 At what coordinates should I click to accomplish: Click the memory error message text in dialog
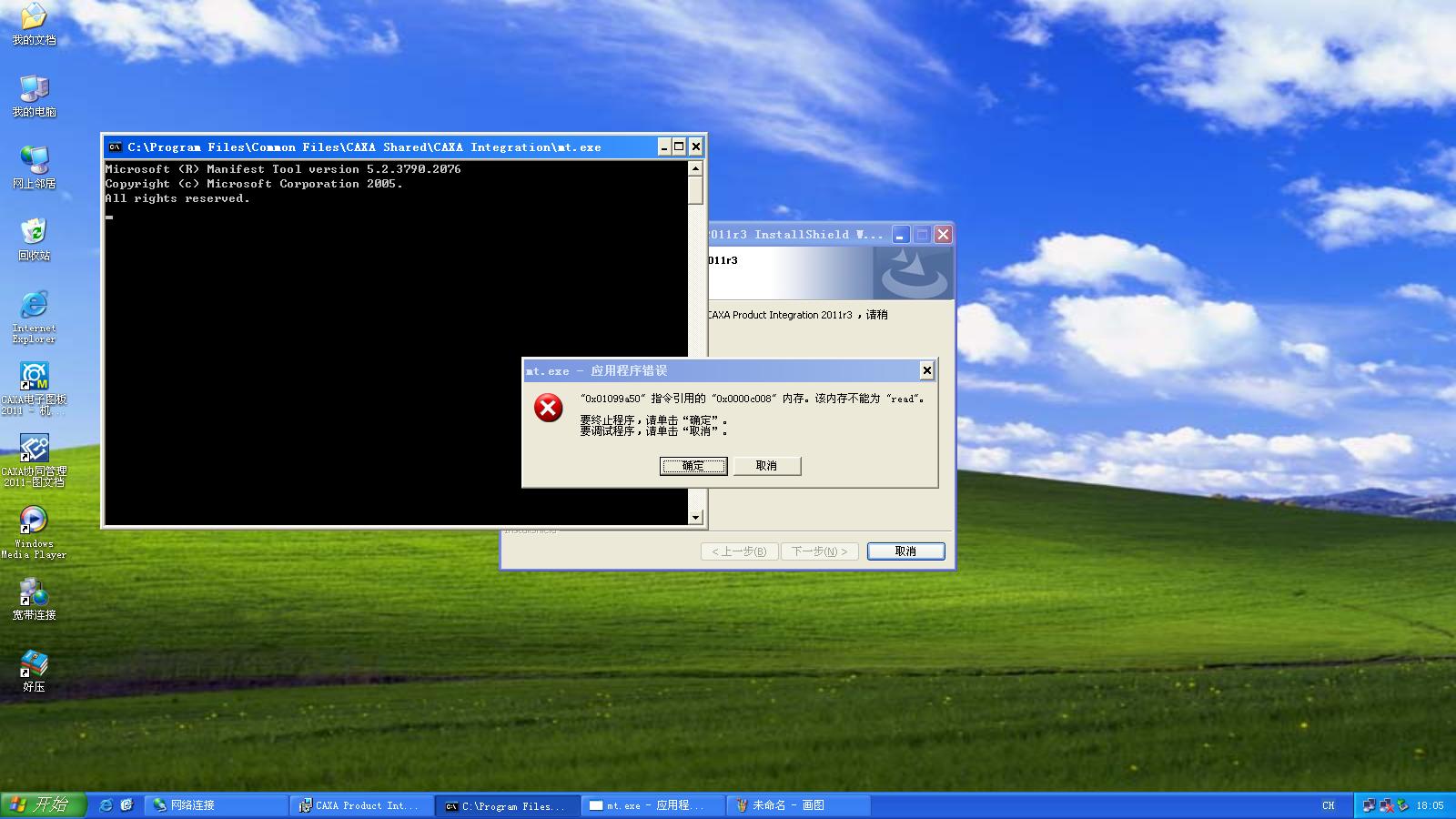754,399
